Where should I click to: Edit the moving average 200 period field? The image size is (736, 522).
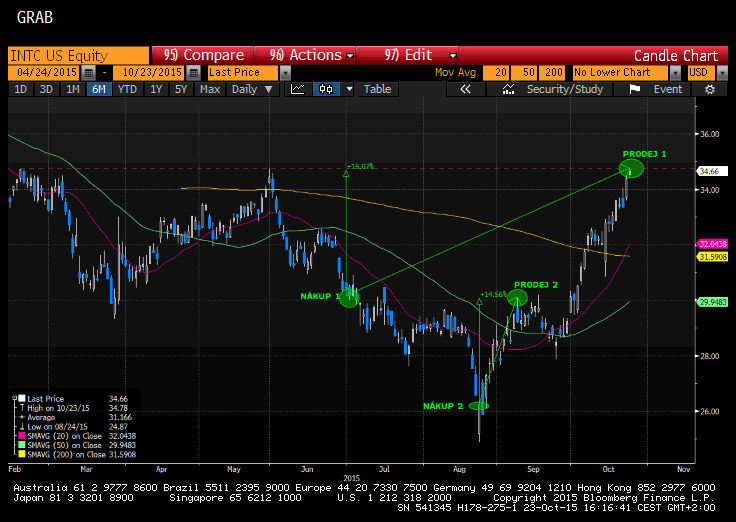coord(552,73)
